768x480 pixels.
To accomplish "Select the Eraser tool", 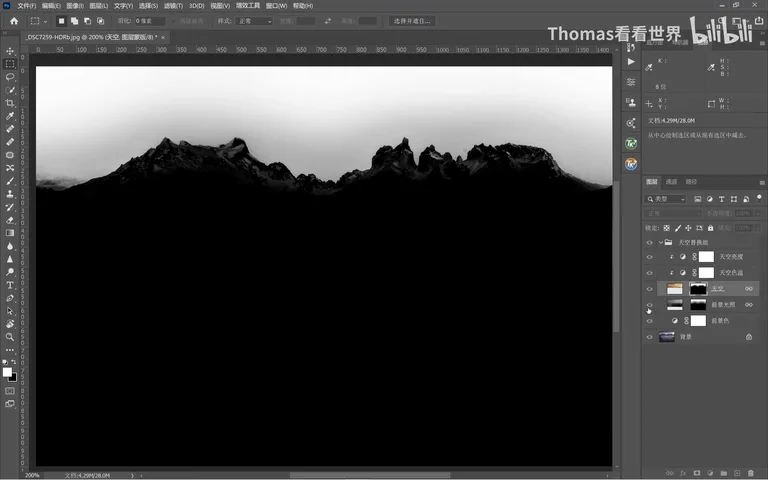I will 10,220.
